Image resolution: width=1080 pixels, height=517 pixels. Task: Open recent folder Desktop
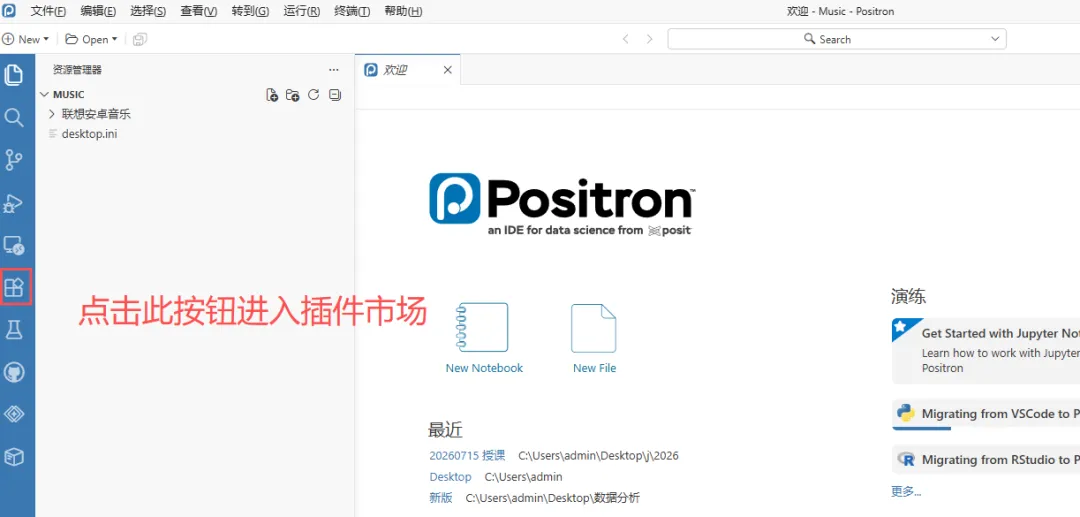(450, 477)
